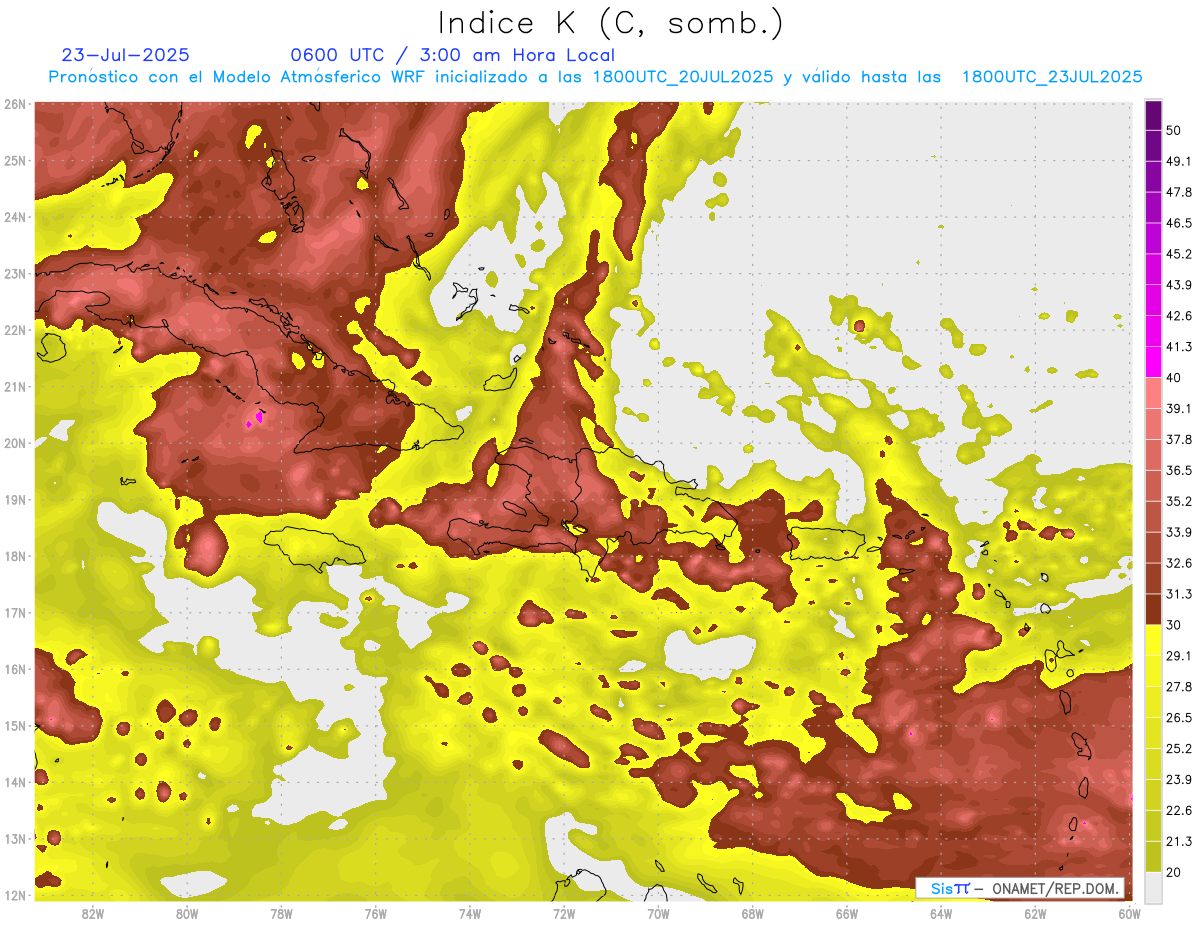Click the color bar value '46.5'
Viewport: 1200px width, 927px height.
[1179, 224]
